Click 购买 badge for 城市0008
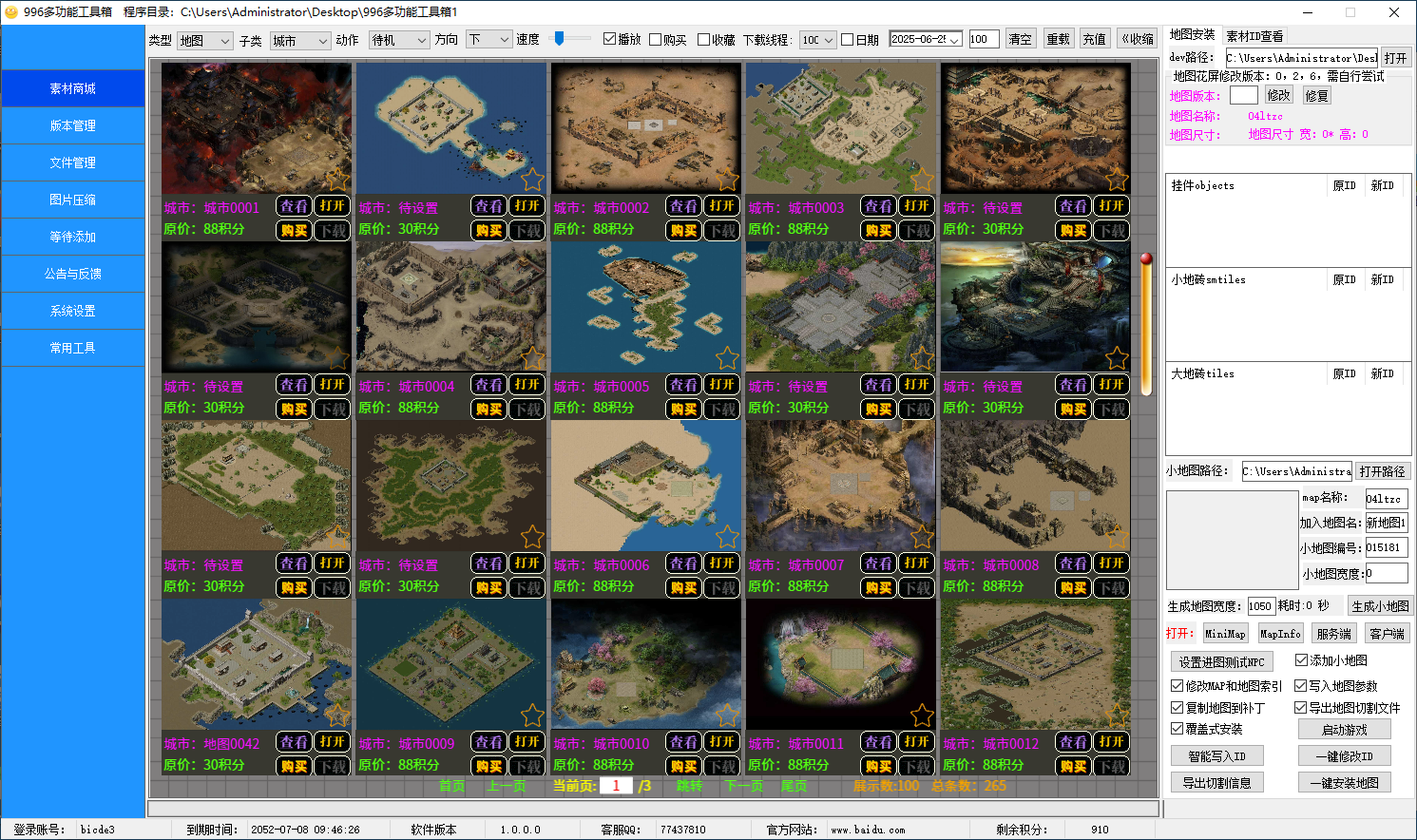This screenshot has width=1417, height=840. click(x=1074, y=587)
